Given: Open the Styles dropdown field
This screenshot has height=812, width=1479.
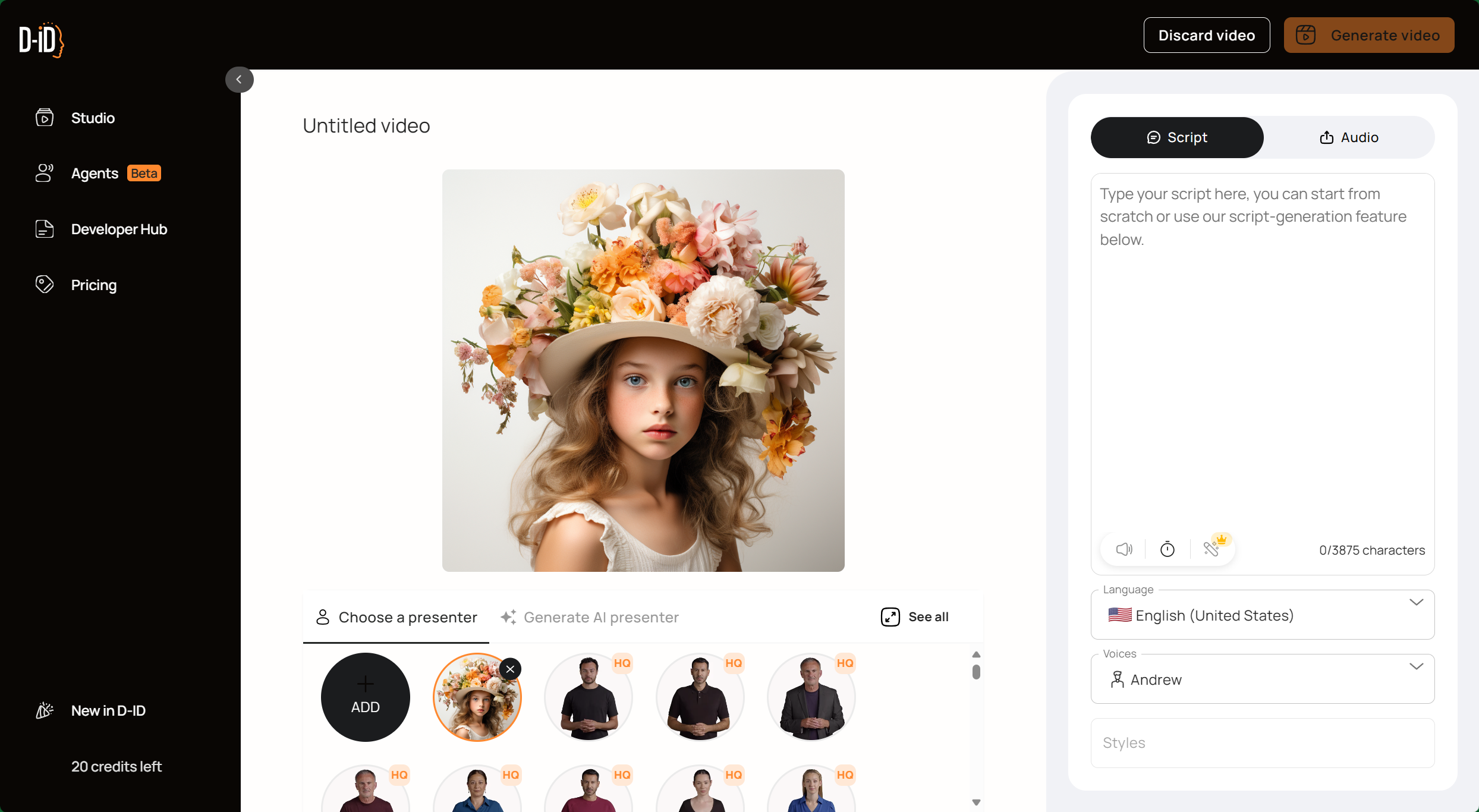Looking at the screenshot, I should (x=1262, y=743).
